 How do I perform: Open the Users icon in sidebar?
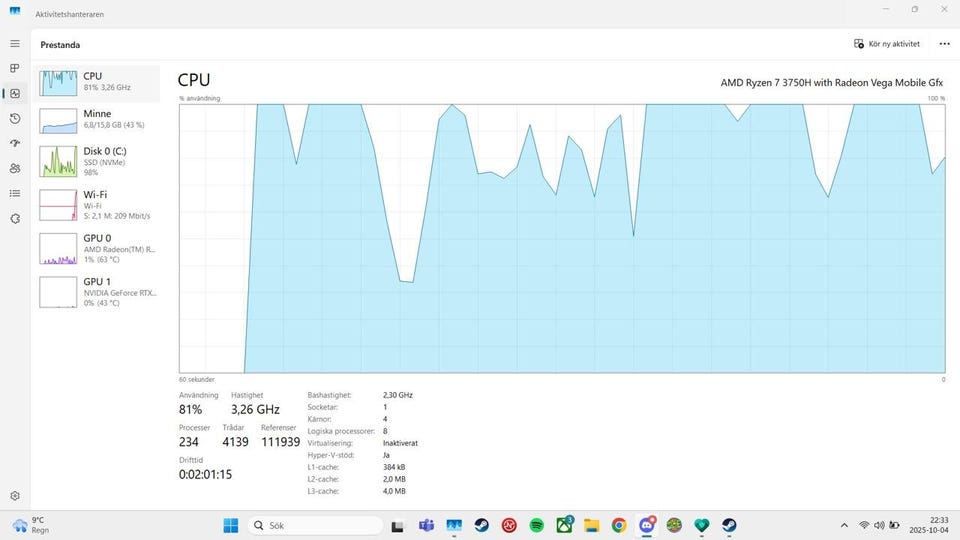point(15,168)
